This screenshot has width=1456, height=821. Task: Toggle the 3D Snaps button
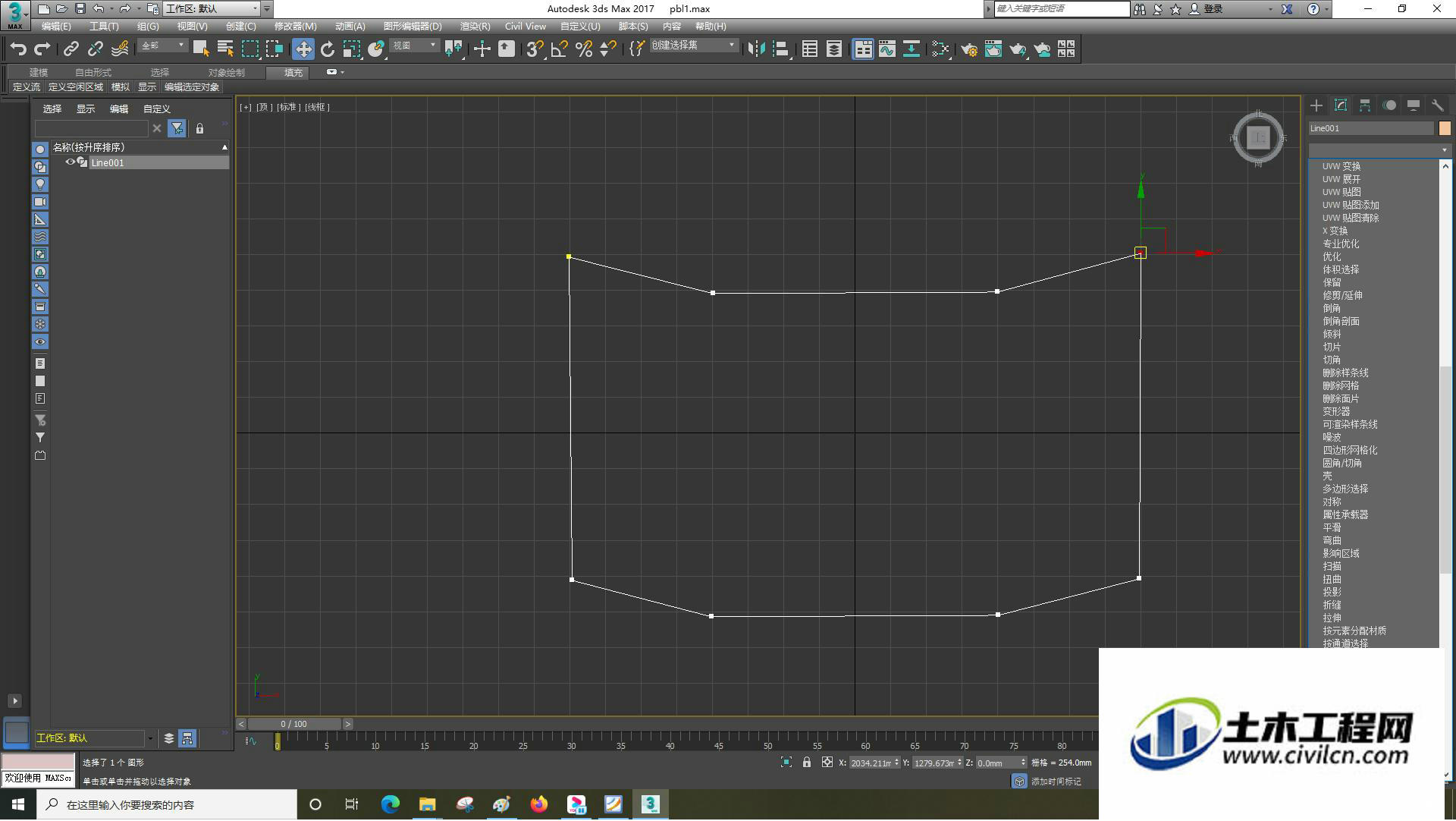pyautogui.click(x=535, y=49)
